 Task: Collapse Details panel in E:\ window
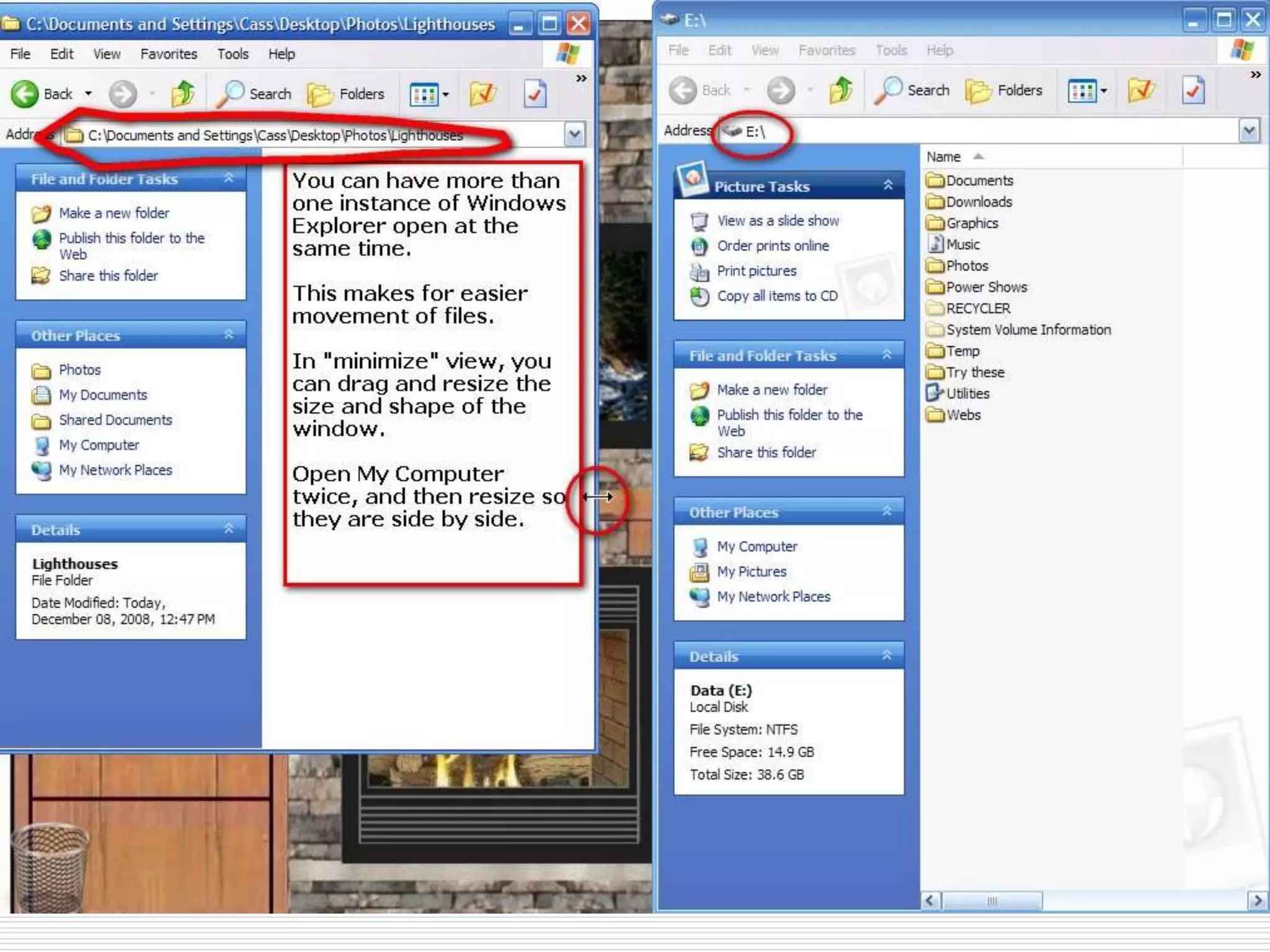[x=887, y=656]
